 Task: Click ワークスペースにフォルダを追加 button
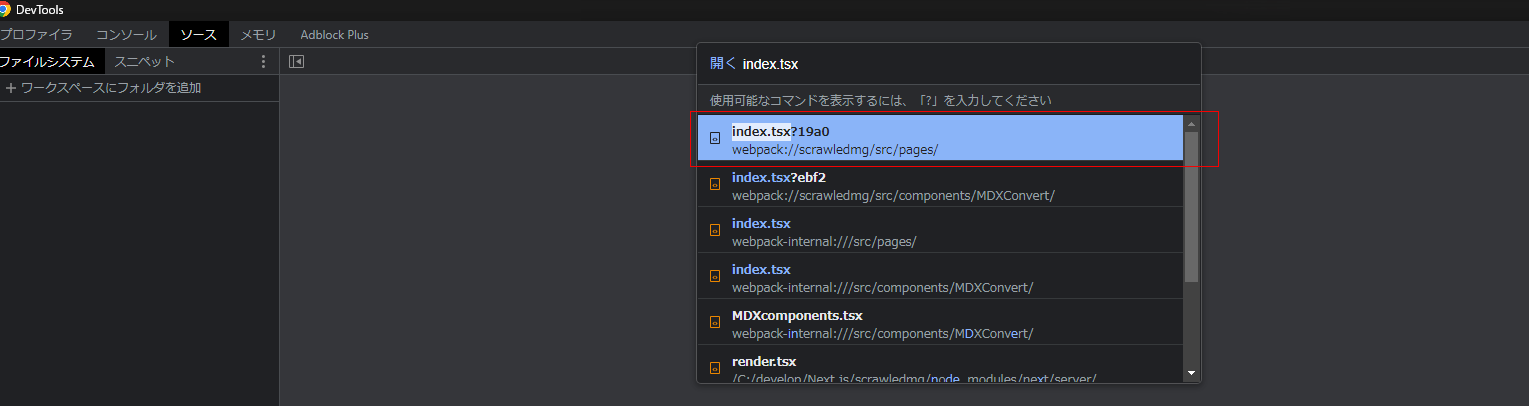[103, 88]
